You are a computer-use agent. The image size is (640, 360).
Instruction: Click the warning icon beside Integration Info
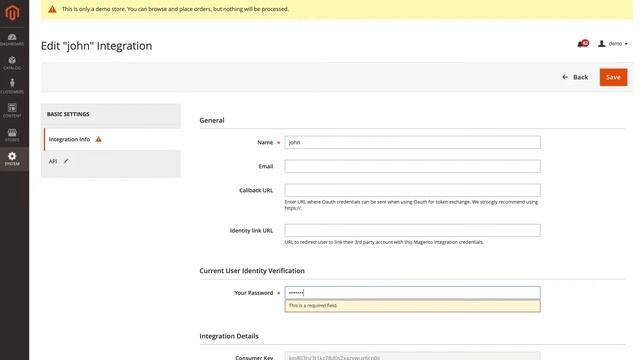point(99,139)
